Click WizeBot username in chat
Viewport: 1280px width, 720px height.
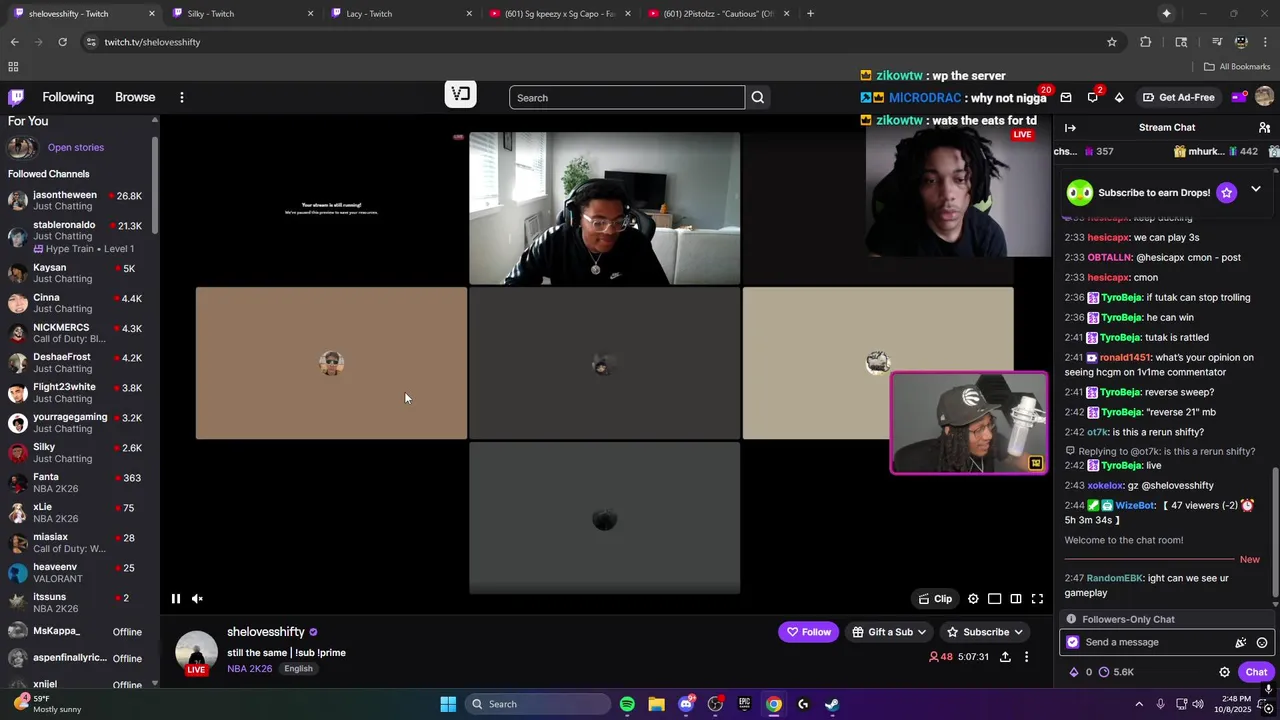coord(1135,505)
